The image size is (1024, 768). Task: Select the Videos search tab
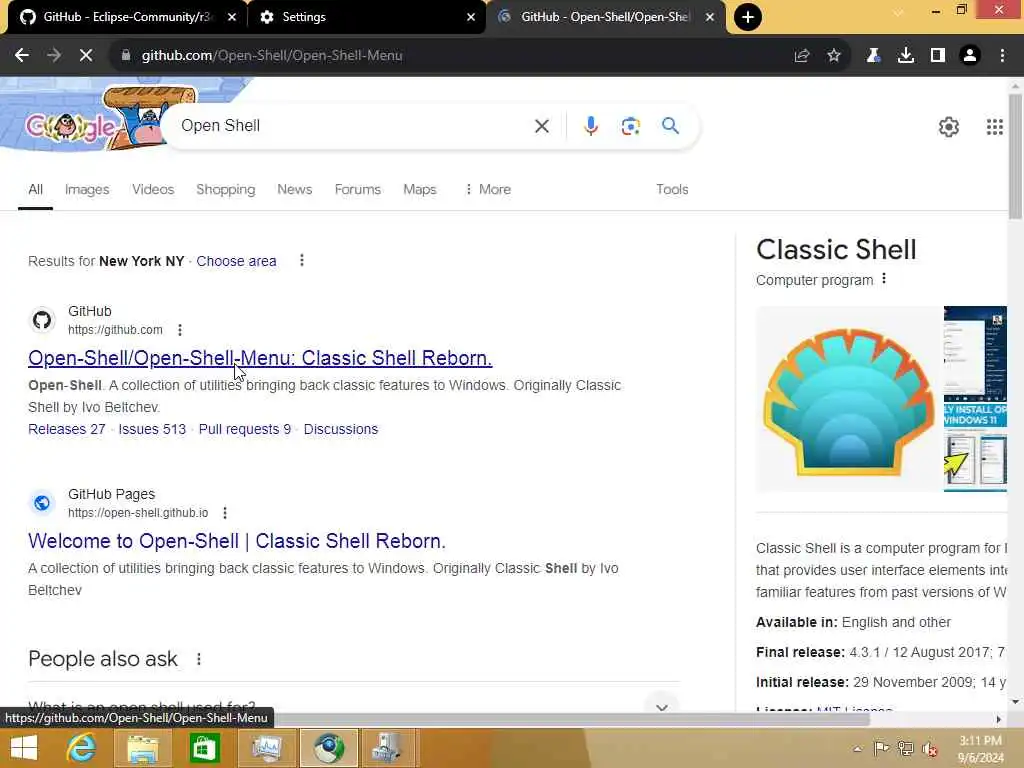click(x=153, y=189)
